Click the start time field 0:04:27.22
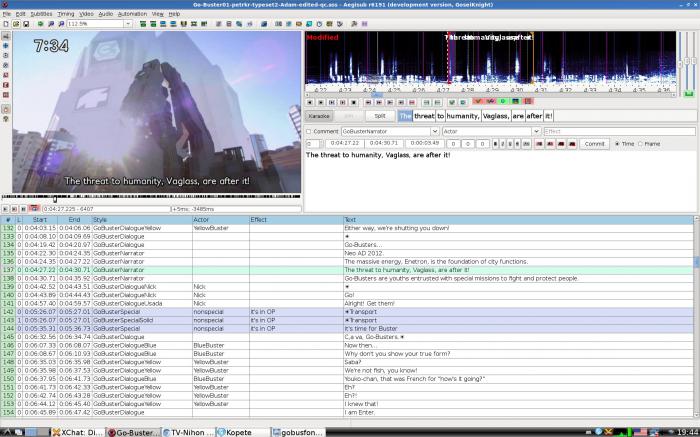Screen dimensions: 700x437 (345, 144)
